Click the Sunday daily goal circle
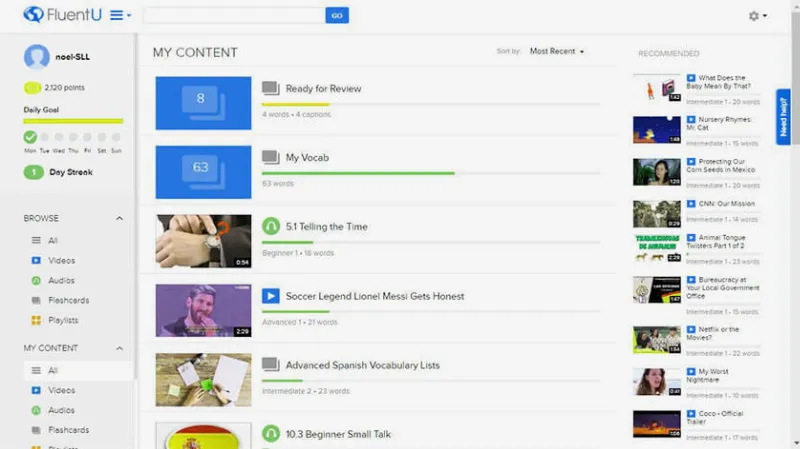The image size is (800, 449). 116,137
